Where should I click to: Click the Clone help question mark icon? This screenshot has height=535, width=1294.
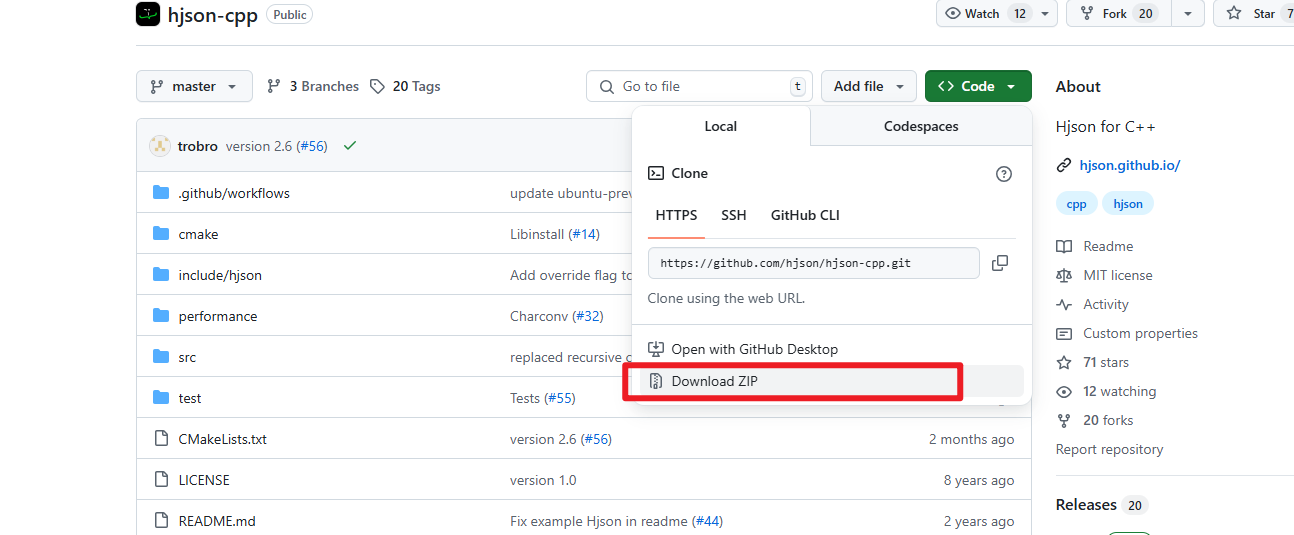[1004, 174]
